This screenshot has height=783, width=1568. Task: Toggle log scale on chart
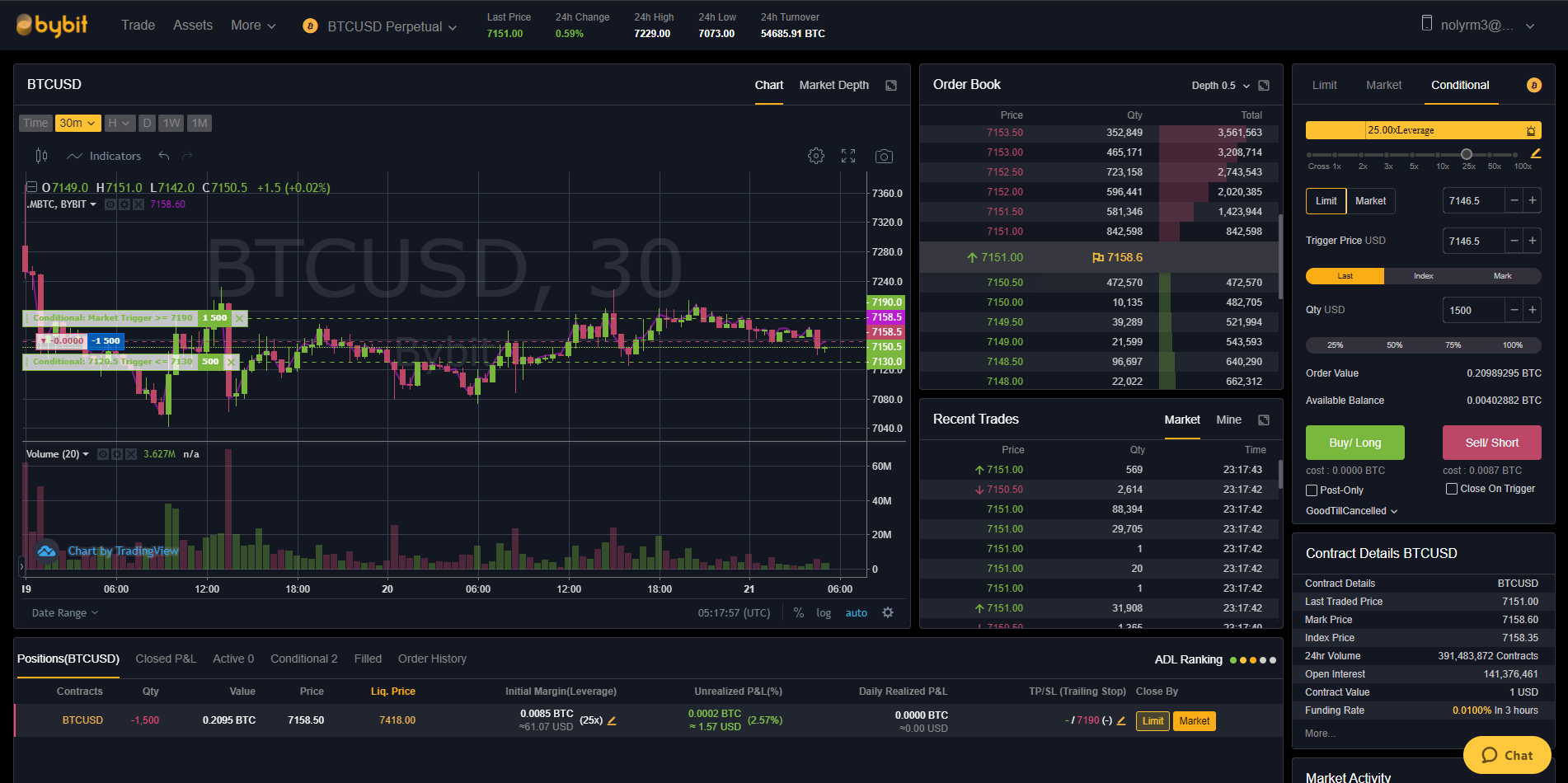(824, 612)
